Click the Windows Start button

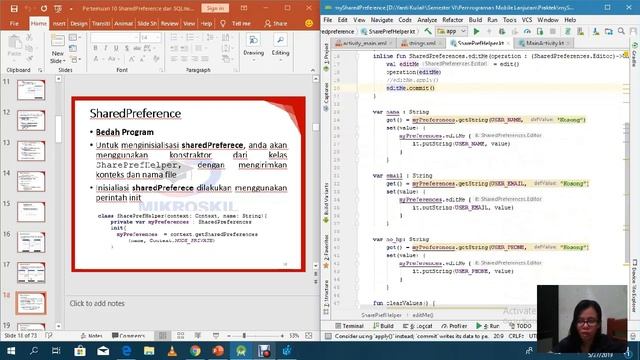point(11,351)
